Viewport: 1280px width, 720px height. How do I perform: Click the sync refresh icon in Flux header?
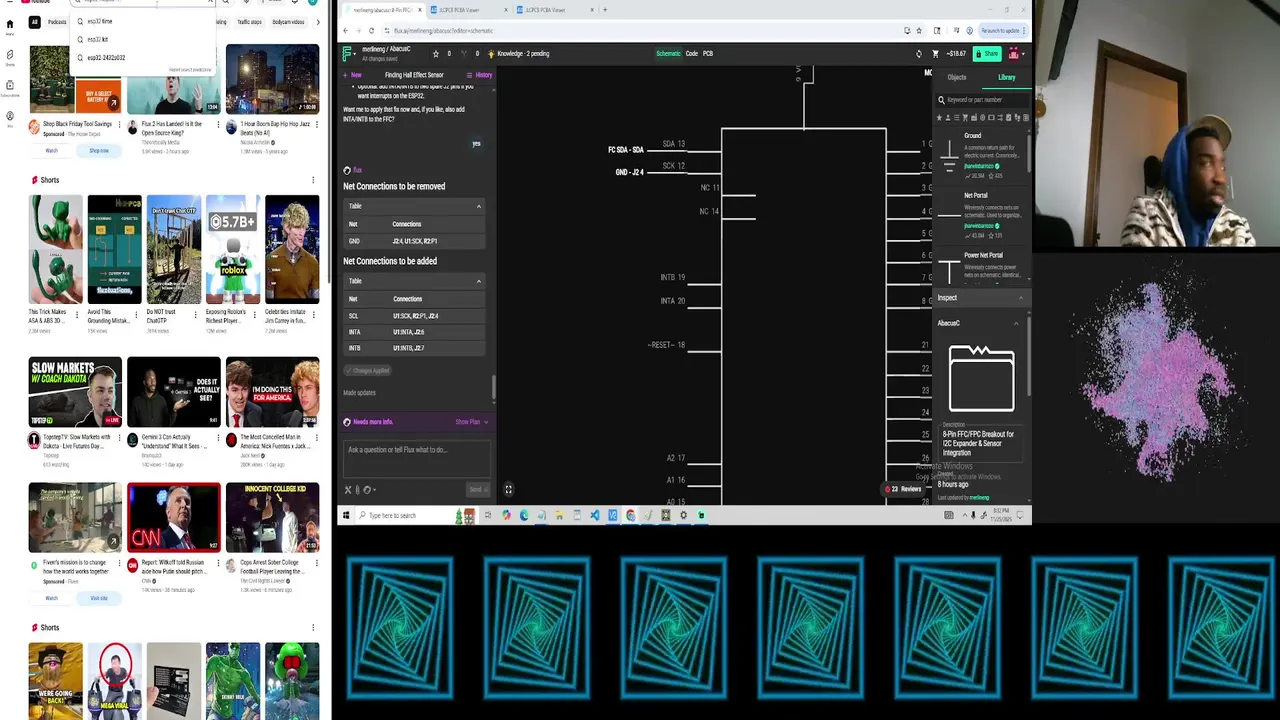click(x=919, y=54)
